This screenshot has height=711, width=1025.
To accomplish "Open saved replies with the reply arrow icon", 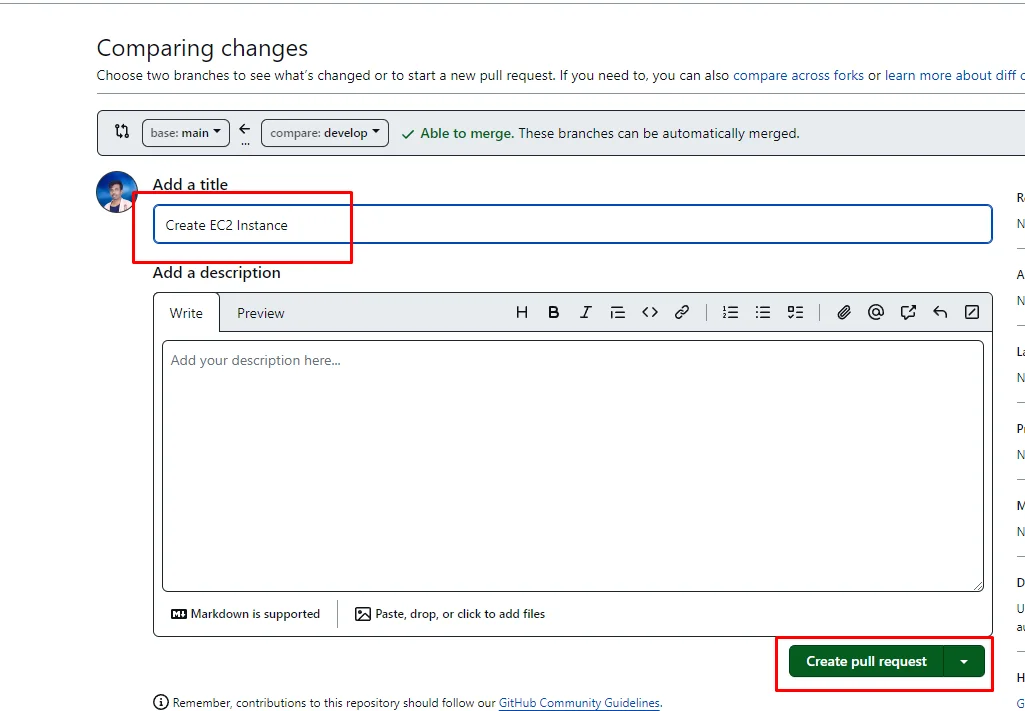I will [940, 312].
